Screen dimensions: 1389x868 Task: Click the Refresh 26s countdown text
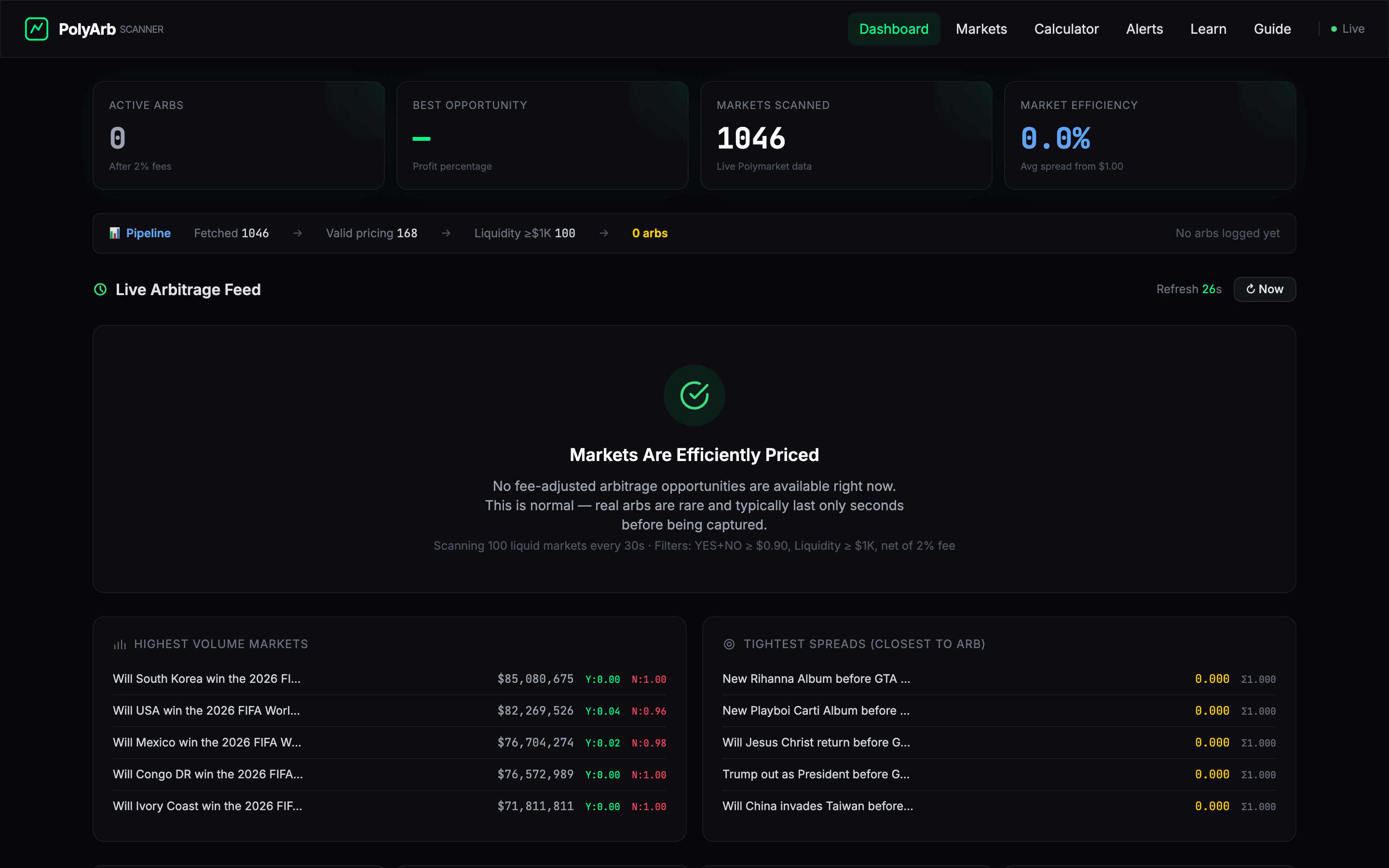[x=1189, y=289]
